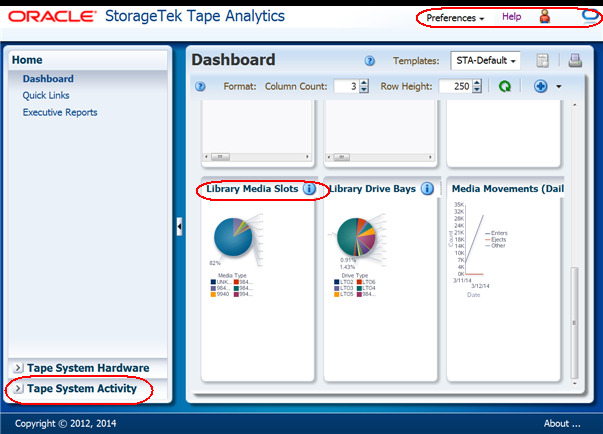
Task: Click the Dashboard help question icon
Action: point(370,61)
